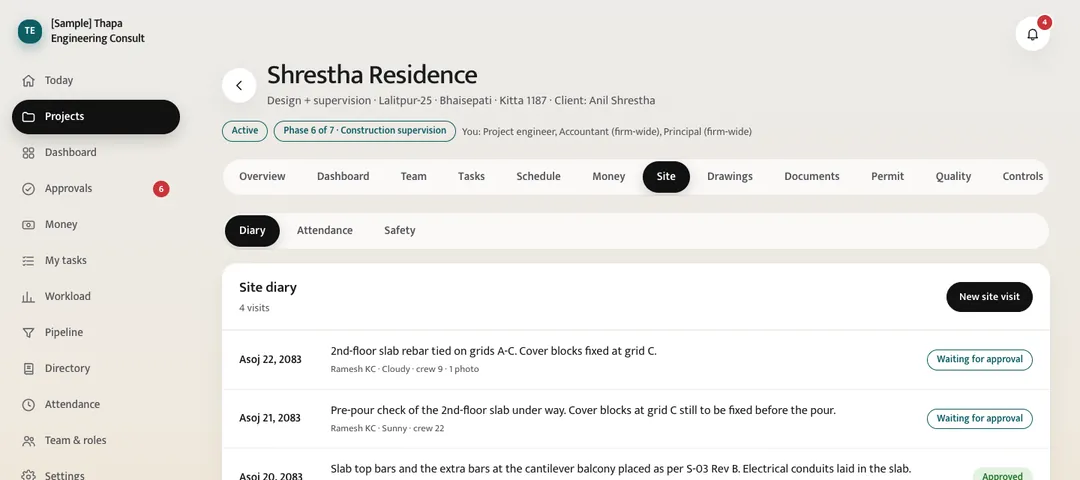The height and width of the screenshot is (480, 1080).
Task: Switch to the Attendance sub-tab
Action: (324, 231)
